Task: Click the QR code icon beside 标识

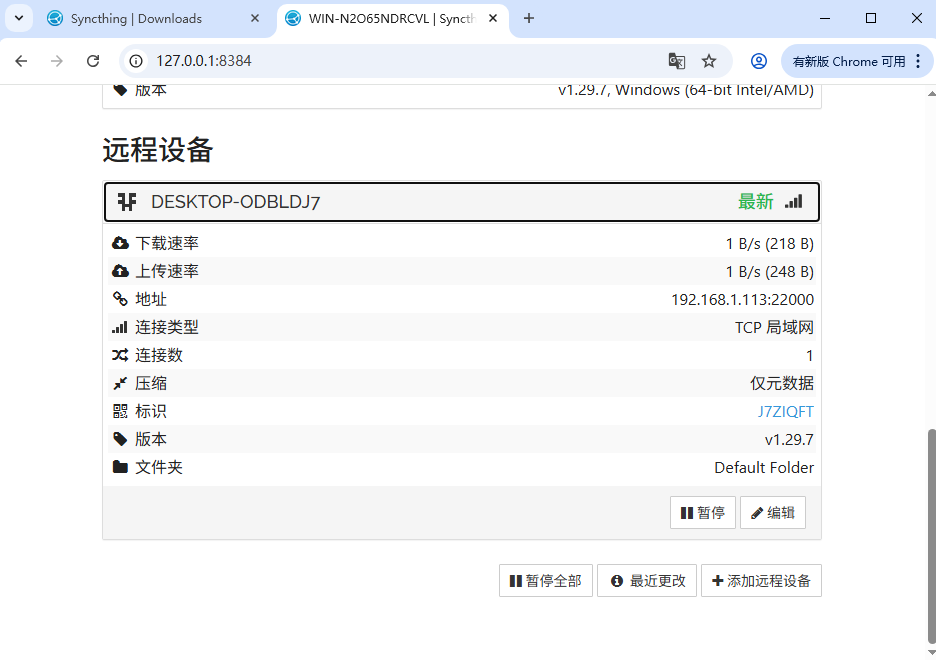Action: point(121,410)
